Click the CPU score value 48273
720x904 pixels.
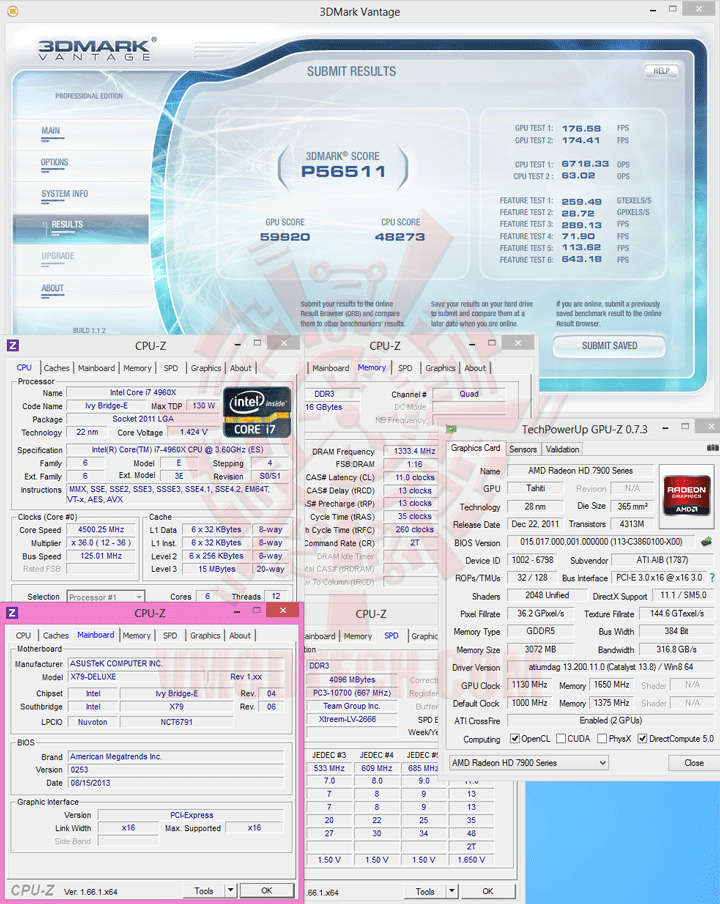pyautogui.click(x=400, y=237)
